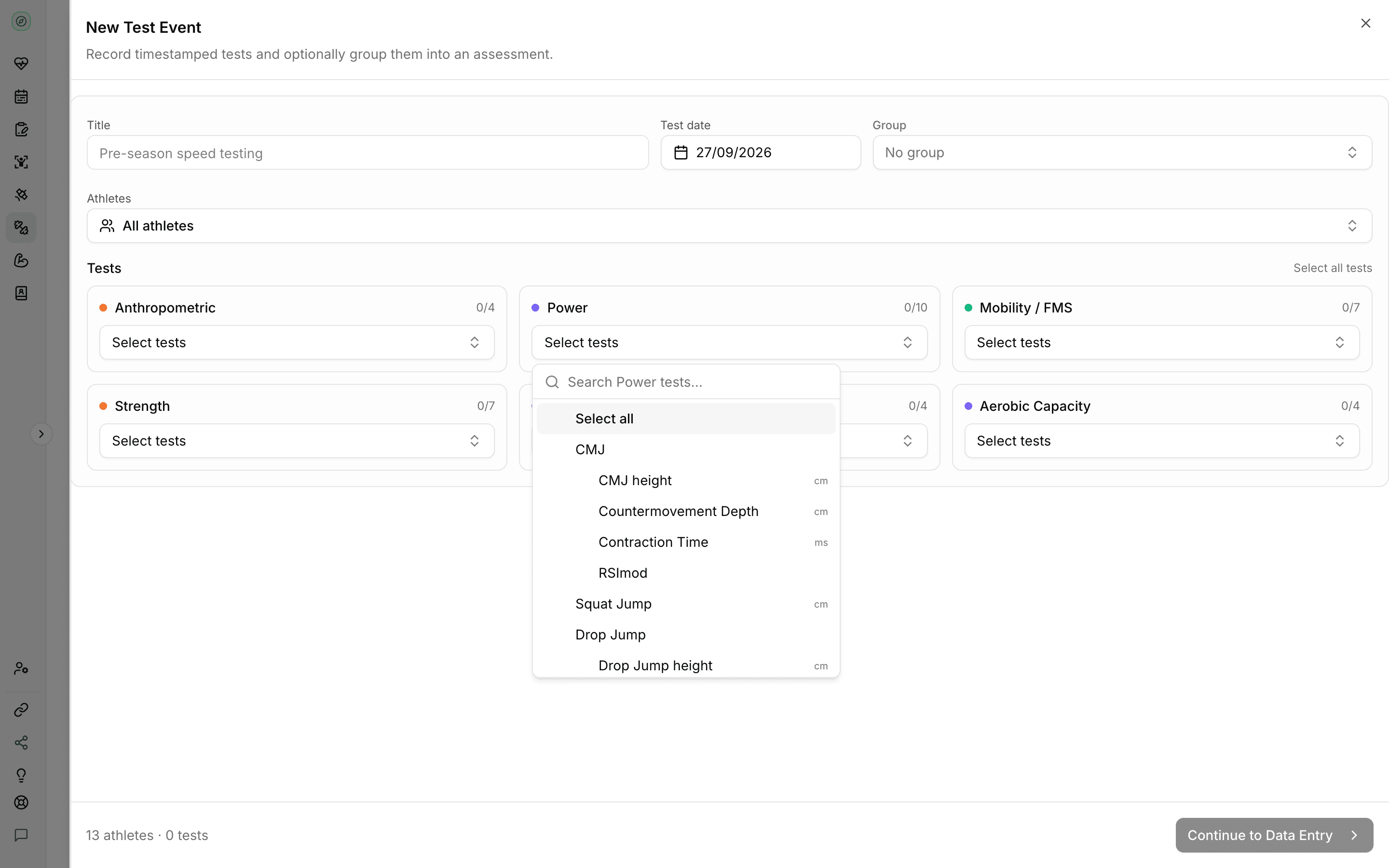
Task: Click the Select all tests link
Action: (1332, 268)
